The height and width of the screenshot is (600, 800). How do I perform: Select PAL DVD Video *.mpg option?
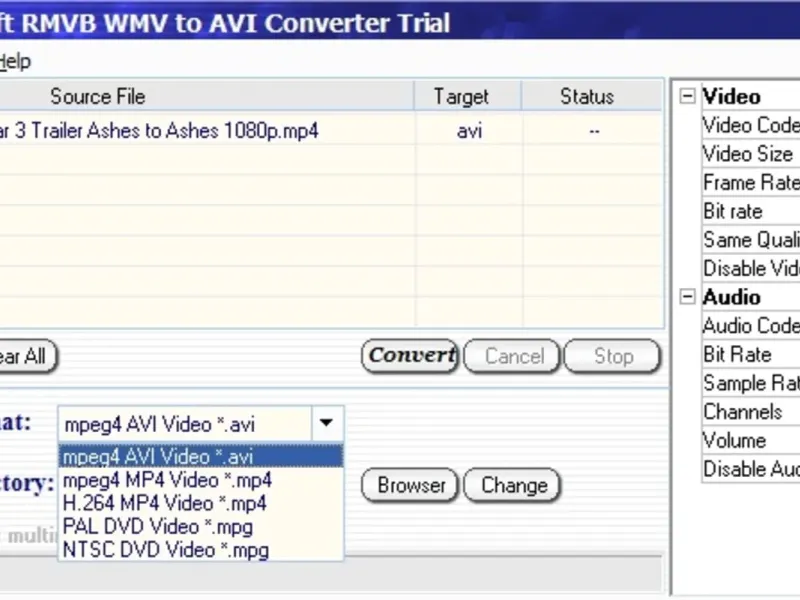pyautogui.click(x=201, y=527)
